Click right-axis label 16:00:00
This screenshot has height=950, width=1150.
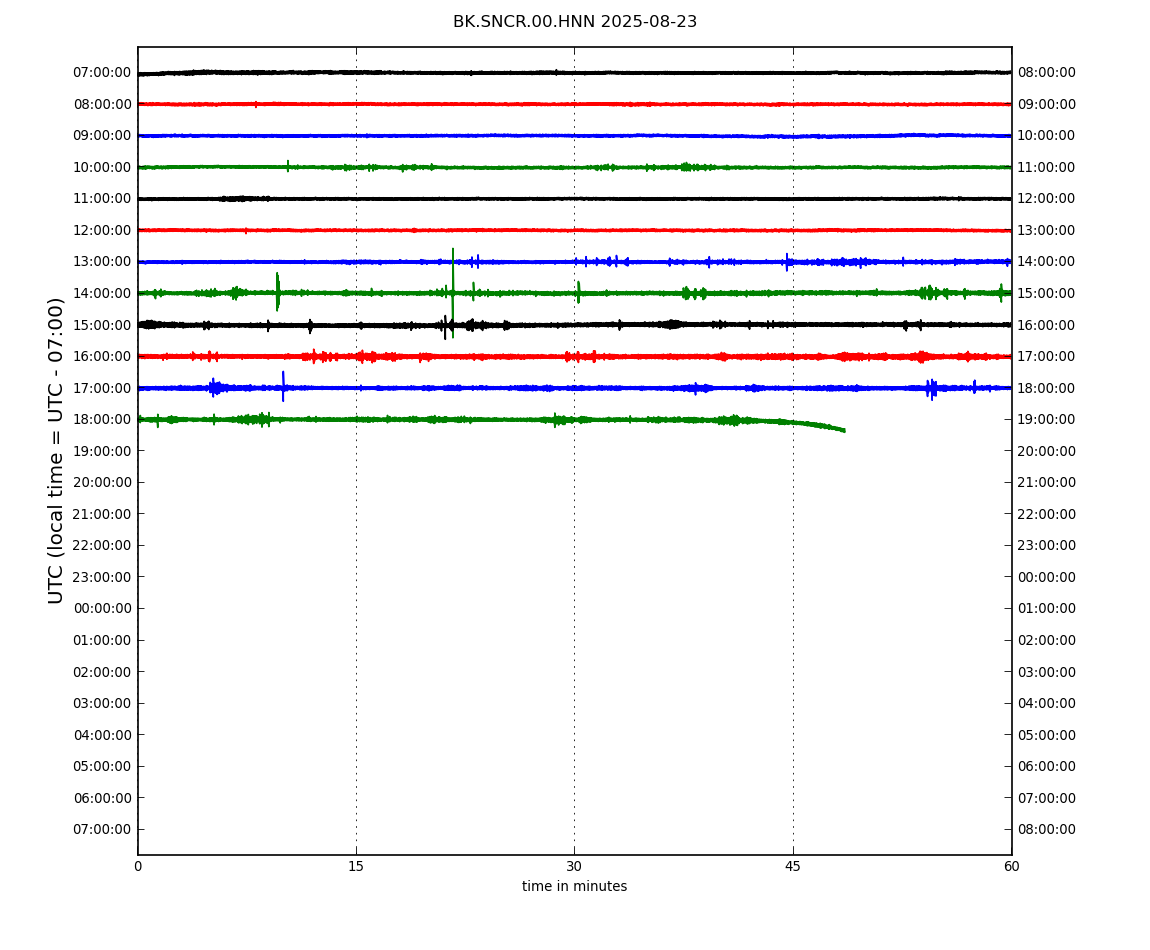pyautogui.click(x=1047, y=325)
